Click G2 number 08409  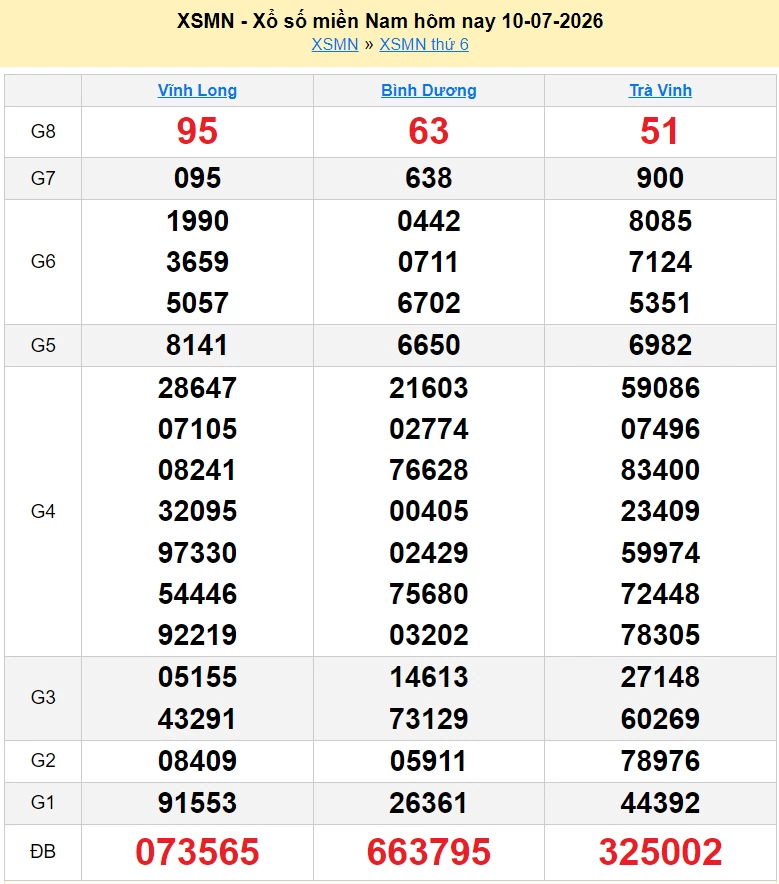coord(197,761)
